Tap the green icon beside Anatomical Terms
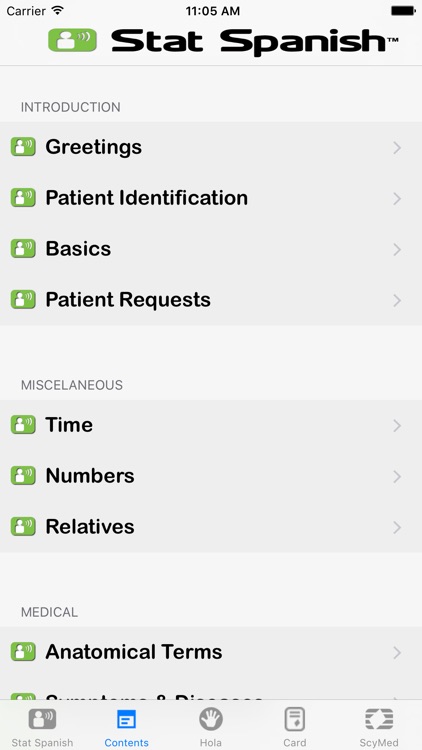The height and width of the screenshot is (750, 422). (x=23, y=652)
